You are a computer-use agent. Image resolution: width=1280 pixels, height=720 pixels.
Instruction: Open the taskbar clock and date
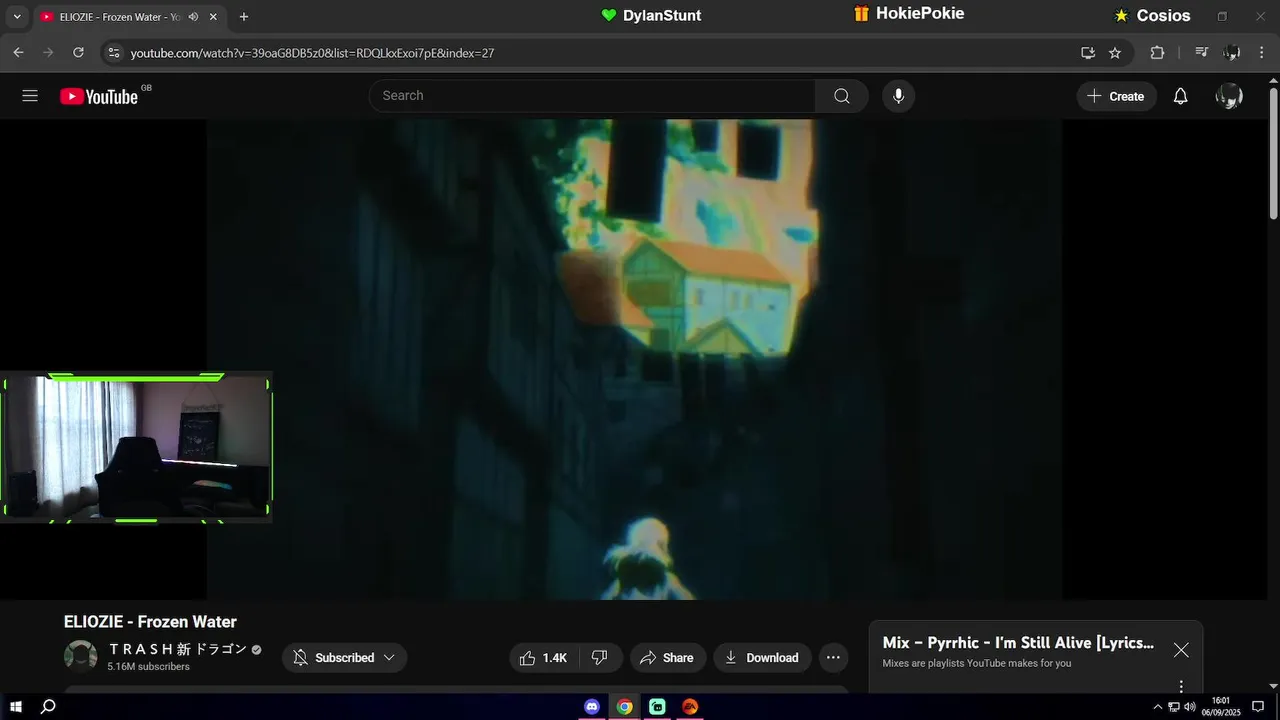(x=1221, y=707)
